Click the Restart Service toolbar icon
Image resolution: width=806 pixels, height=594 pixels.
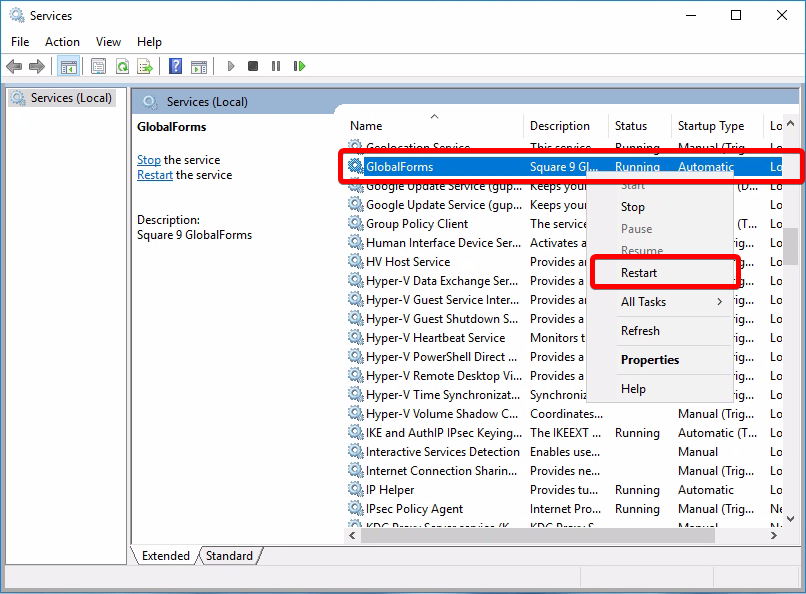click(x=299, y=66)
